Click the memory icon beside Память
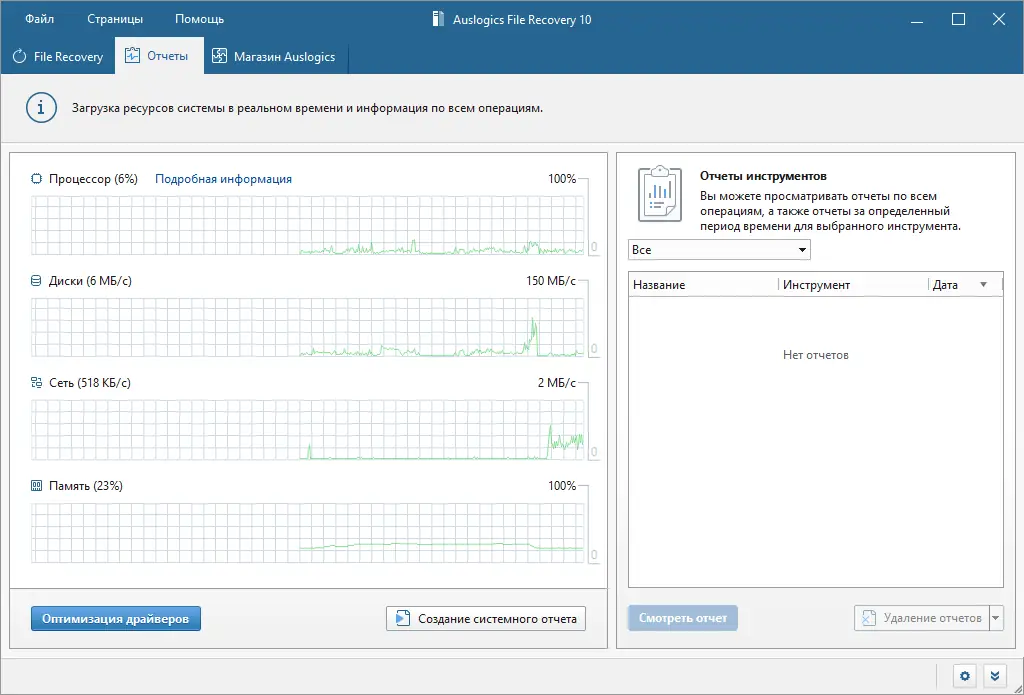Image resolution: width=1024 pixels, height=695 pixels. (x=37, y=486)
